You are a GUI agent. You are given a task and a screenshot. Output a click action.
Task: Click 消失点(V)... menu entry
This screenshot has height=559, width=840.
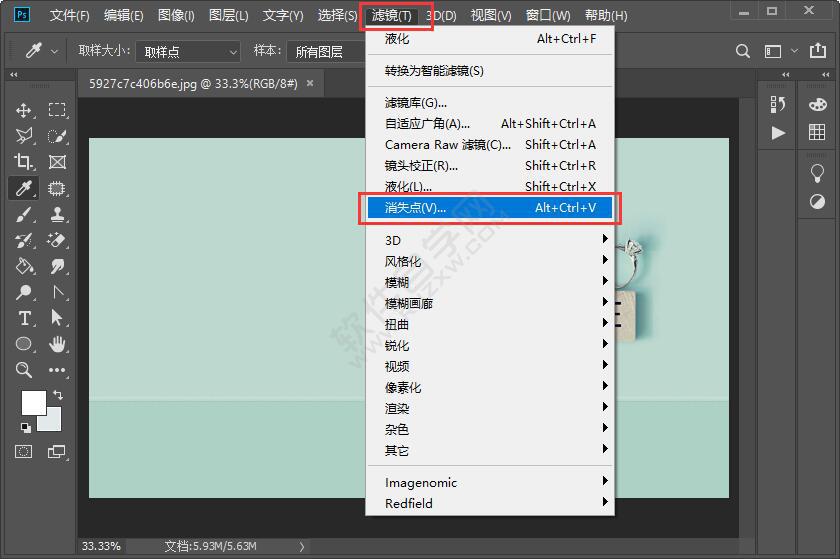pos(490,207)
